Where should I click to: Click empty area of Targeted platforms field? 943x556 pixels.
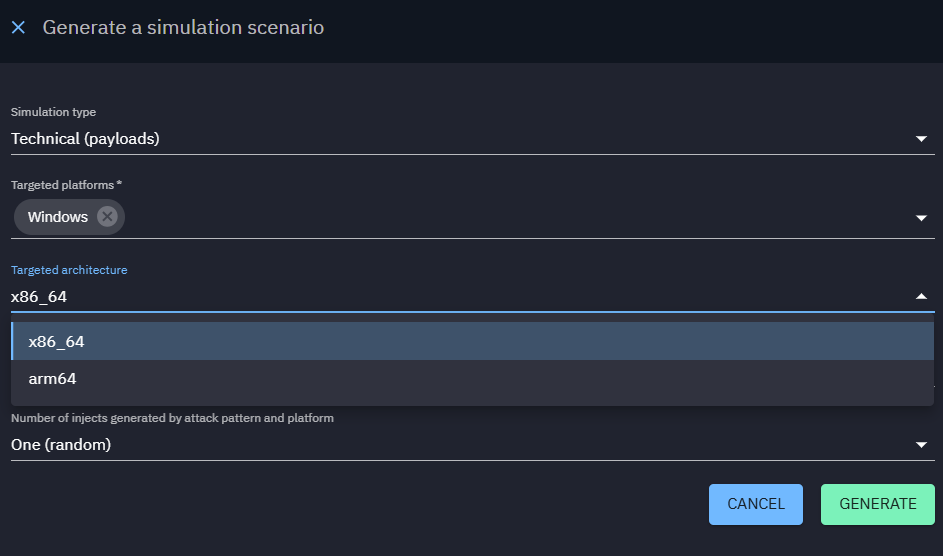point(500,218)
